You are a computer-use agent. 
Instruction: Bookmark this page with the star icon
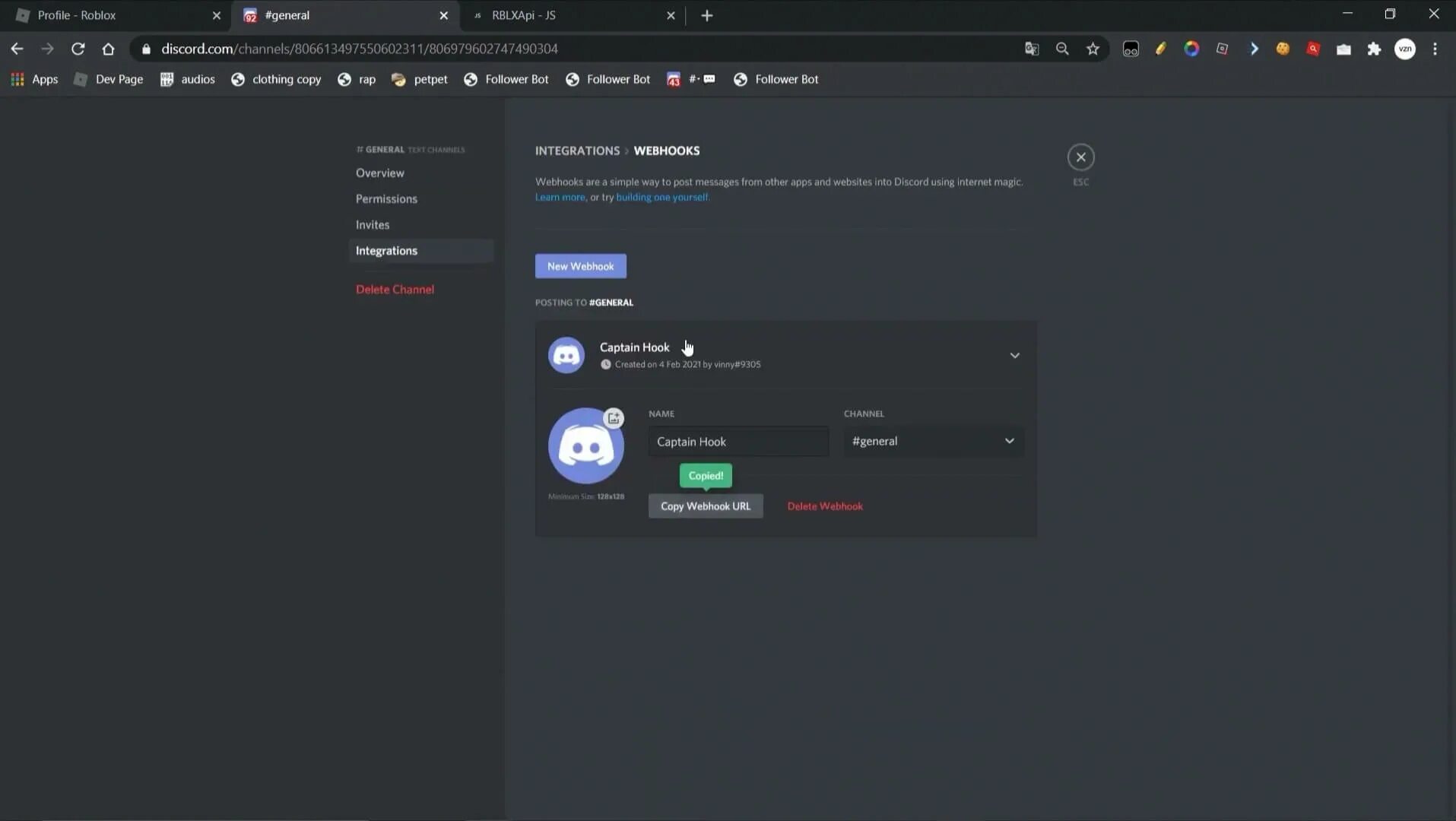[x=1093, y=48]
